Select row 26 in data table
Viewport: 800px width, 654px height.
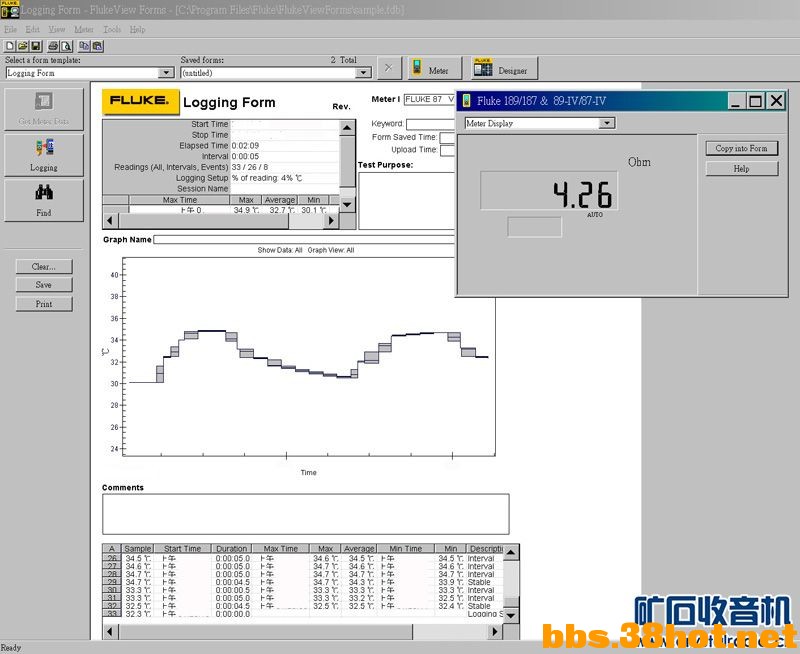pyautogui.click(x=112, y=558)
